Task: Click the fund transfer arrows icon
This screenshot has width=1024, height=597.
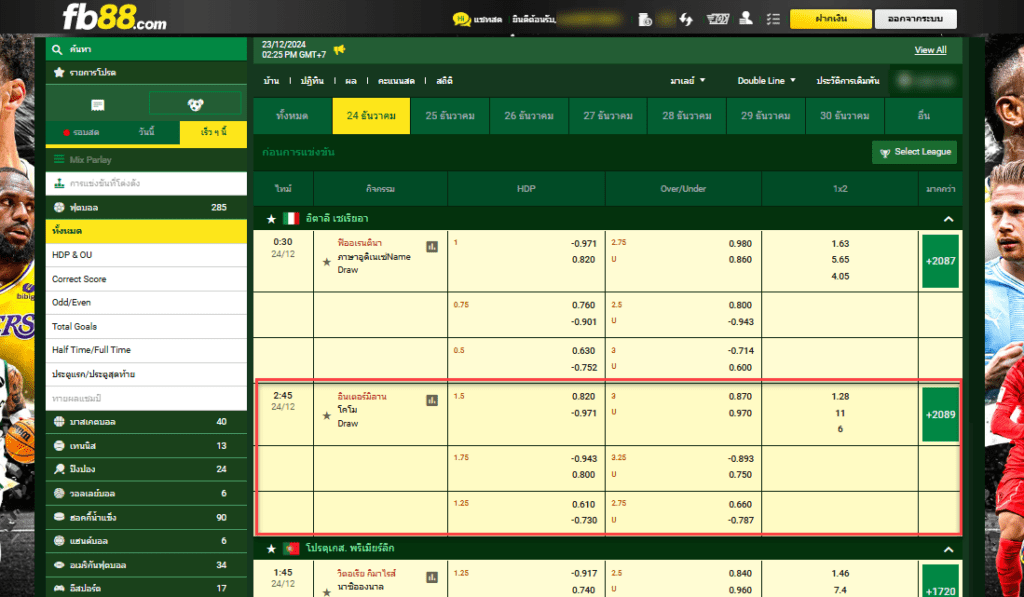Action: (686, 19)
